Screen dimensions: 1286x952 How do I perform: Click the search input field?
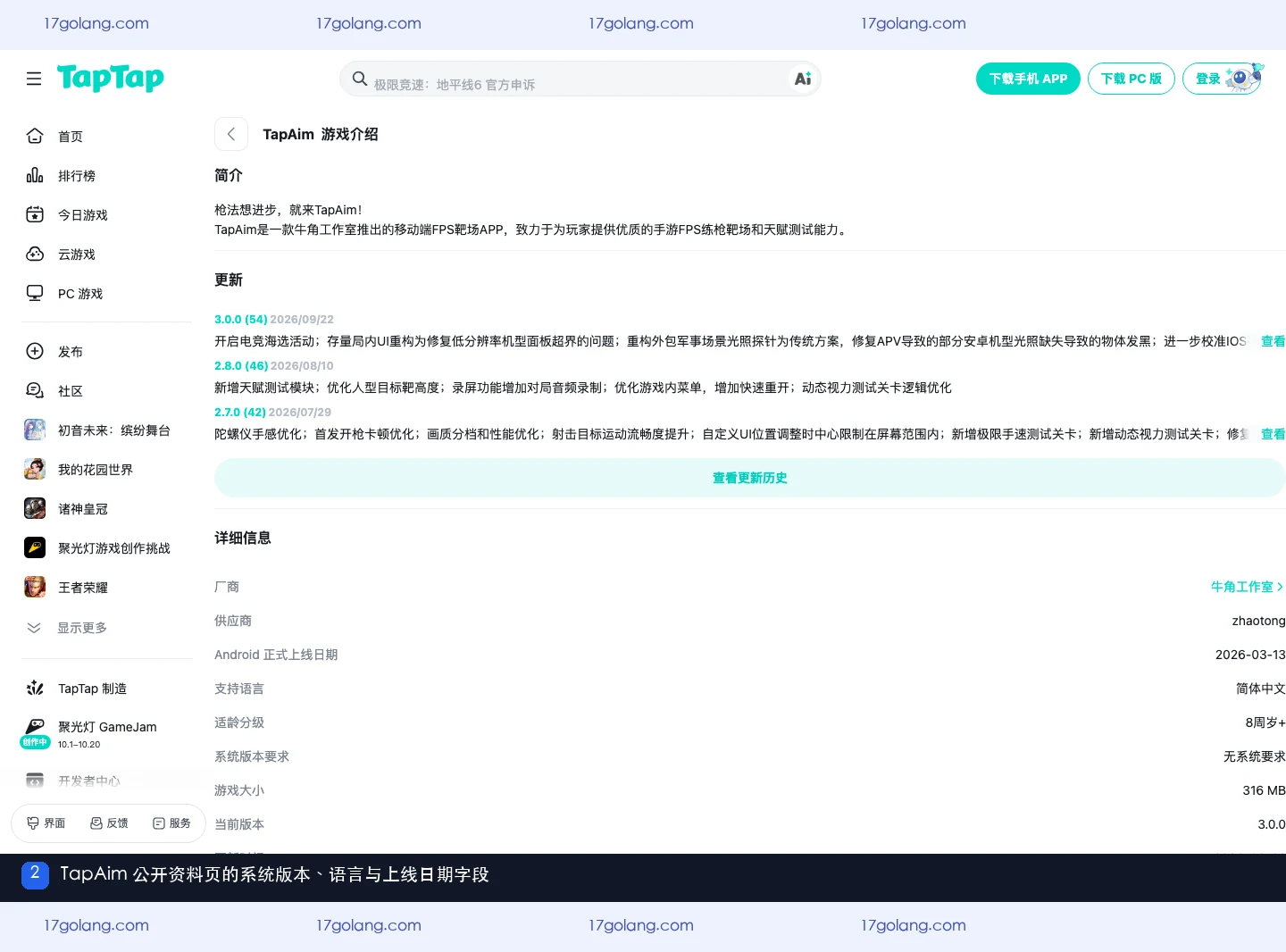point(580,79)
